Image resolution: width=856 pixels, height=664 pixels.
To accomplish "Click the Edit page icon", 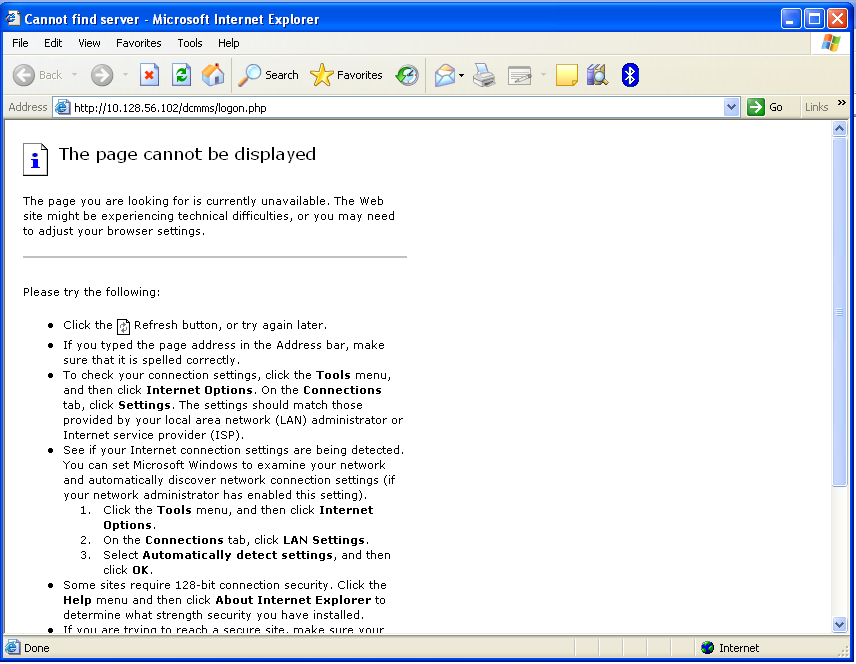I will (x=519, y=75).
